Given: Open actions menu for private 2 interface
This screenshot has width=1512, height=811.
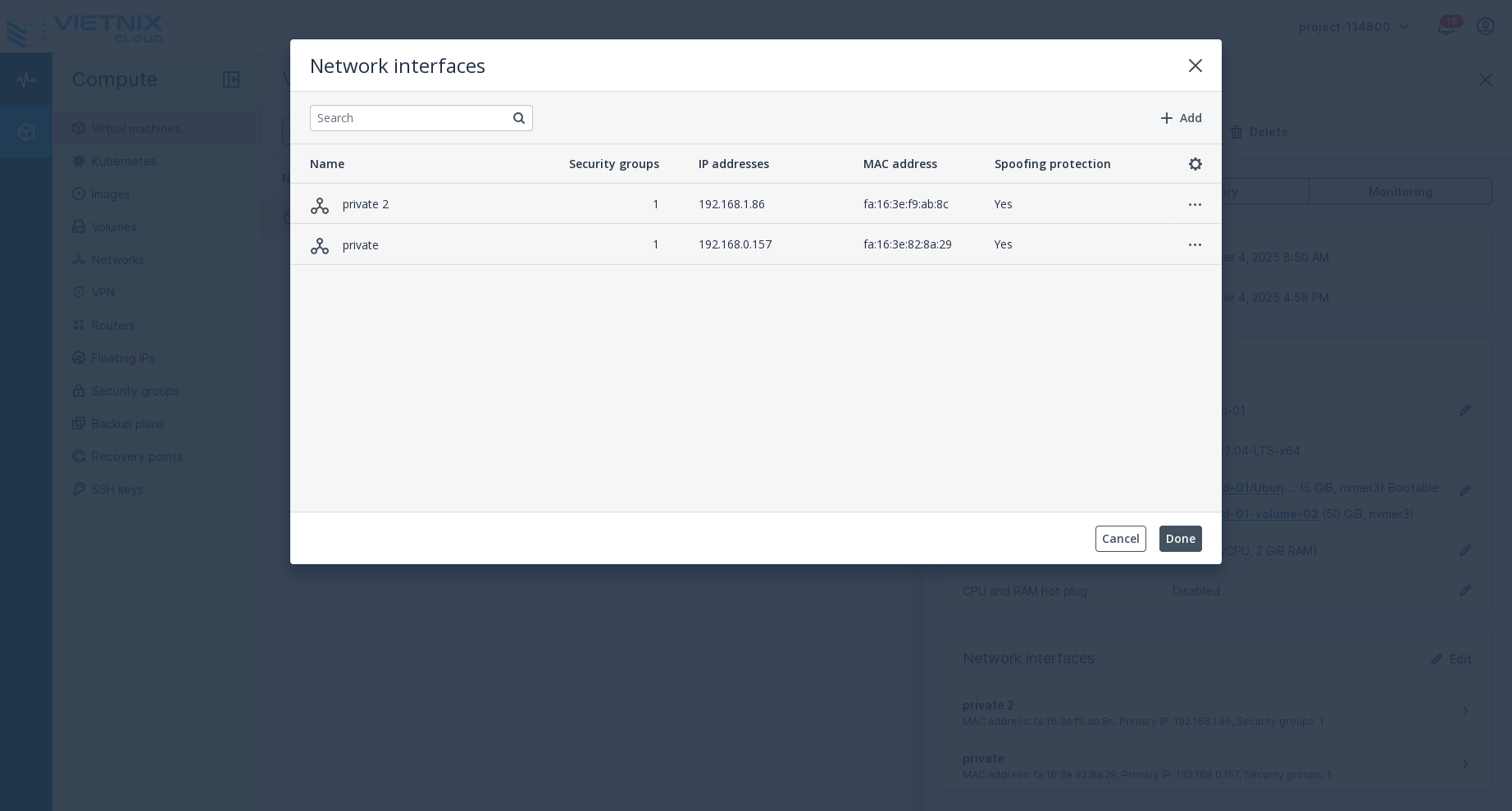Looking at the screenshot, I should click(1195, 204).
